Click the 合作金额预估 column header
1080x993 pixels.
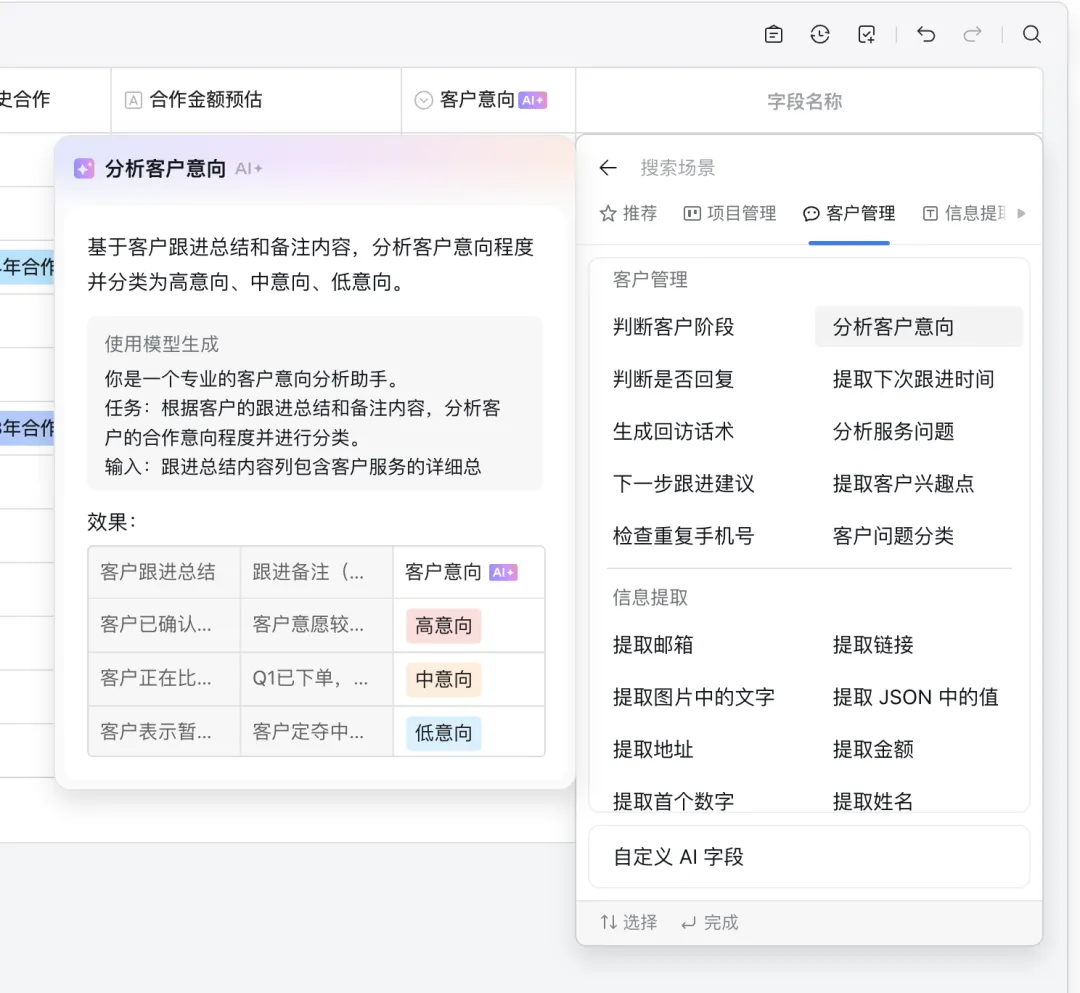point(256,101)
